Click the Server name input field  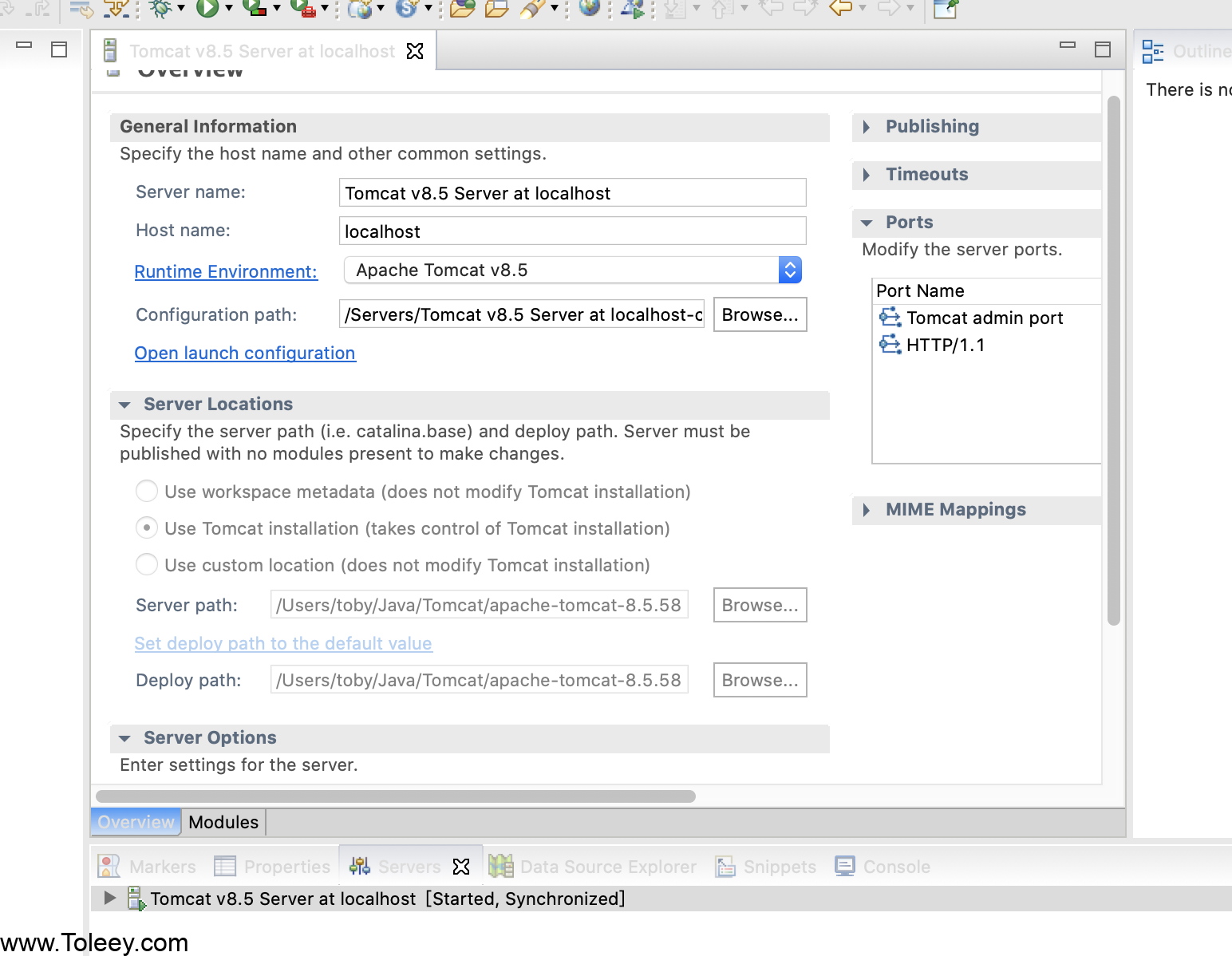click(x=573, y=193)
